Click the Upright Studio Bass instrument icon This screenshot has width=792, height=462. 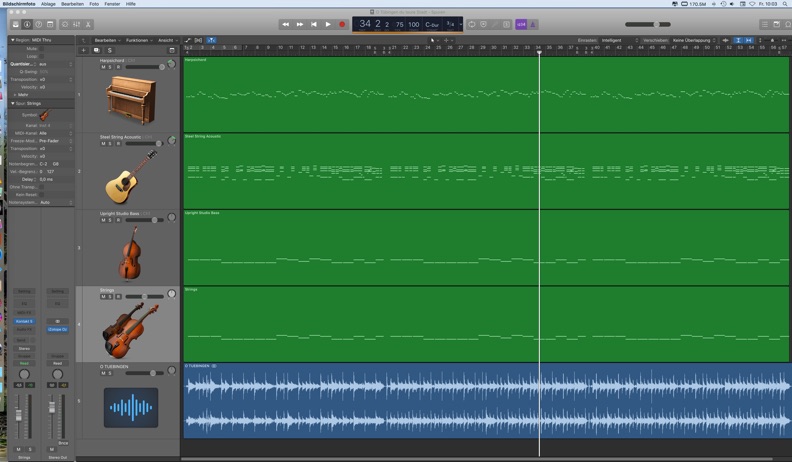pos(130,253)
